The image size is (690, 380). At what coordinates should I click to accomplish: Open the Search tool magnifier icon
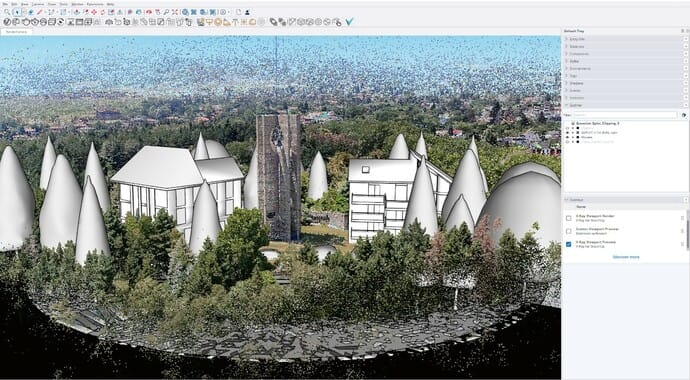(7, 12)
